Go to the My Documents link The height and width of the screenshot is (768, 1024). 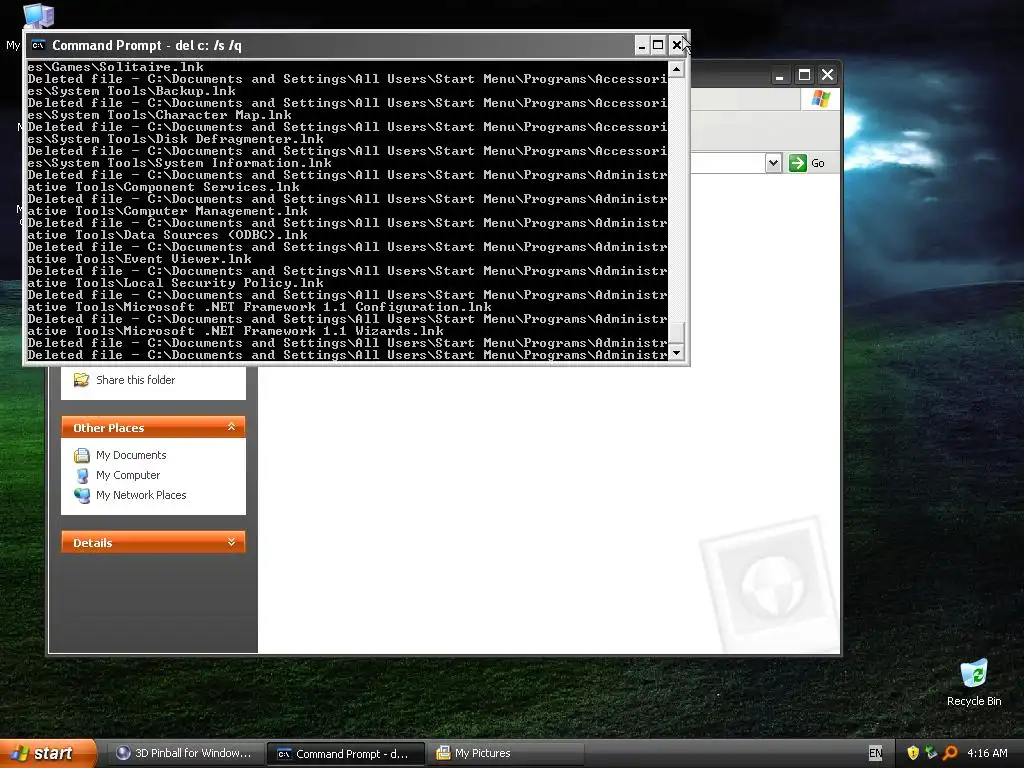pos(131,455)
